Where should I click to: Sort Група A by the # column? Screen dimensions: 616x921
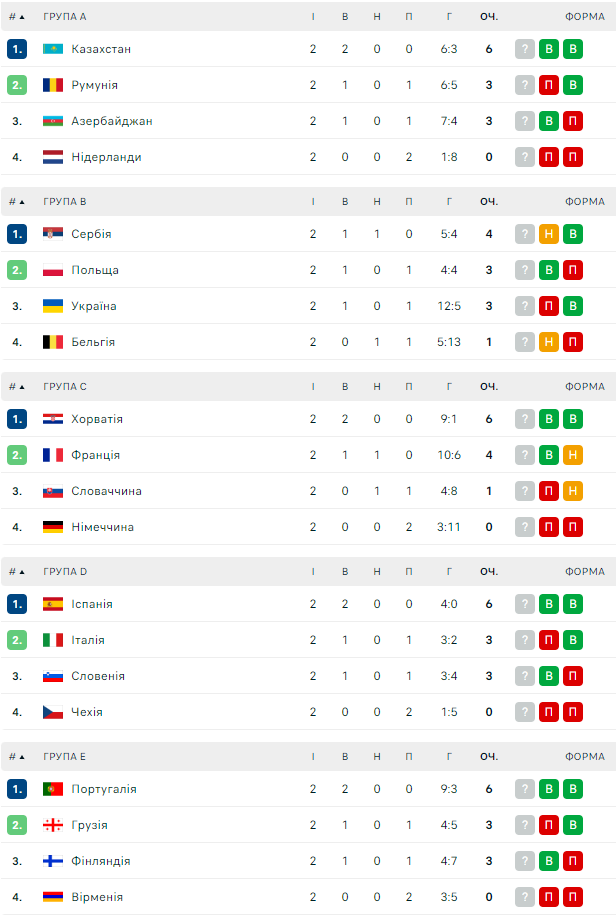(16, 16)
